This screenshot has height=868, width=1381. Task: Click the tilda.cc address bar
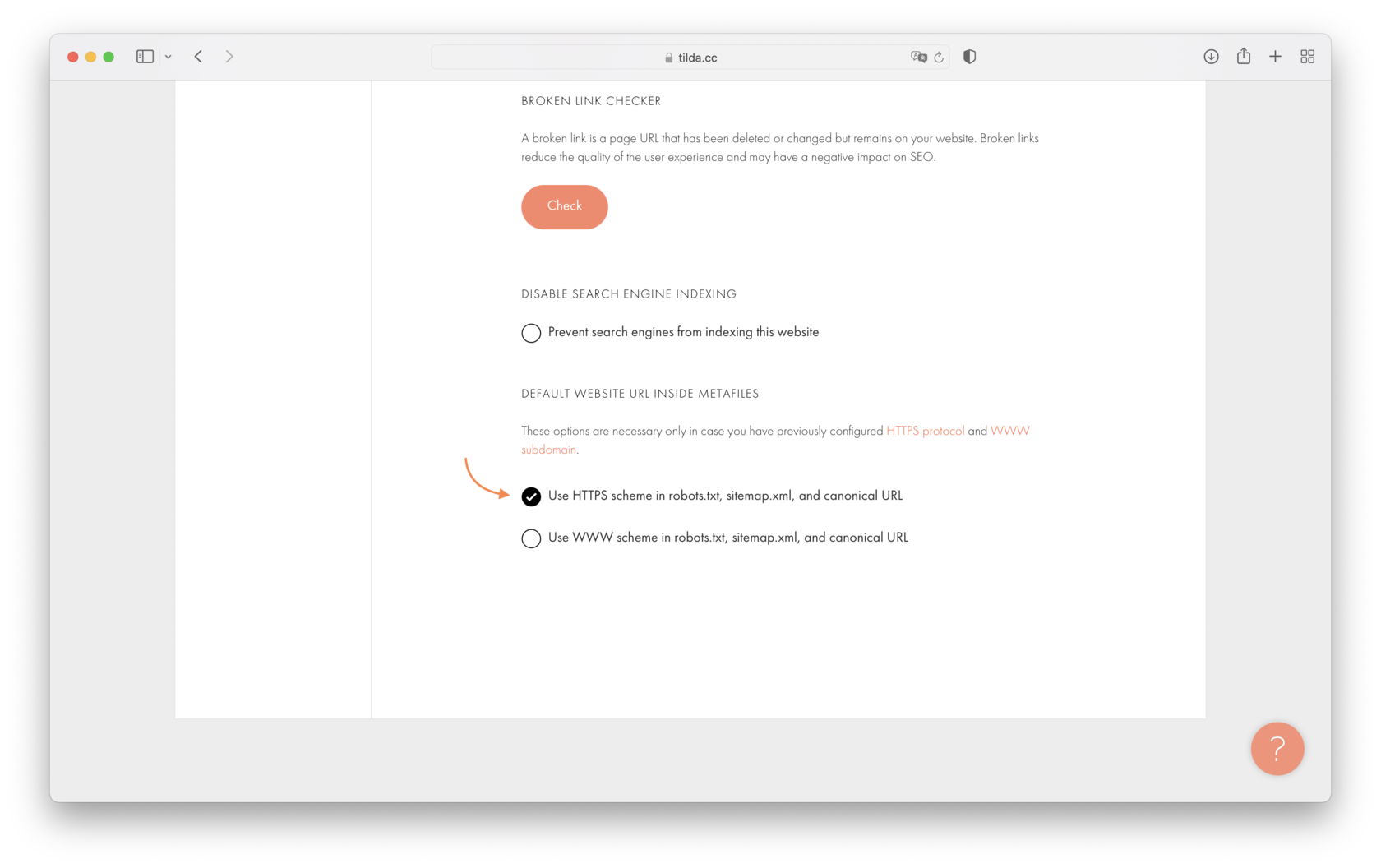pyautogui.click(x=690, y=58)
